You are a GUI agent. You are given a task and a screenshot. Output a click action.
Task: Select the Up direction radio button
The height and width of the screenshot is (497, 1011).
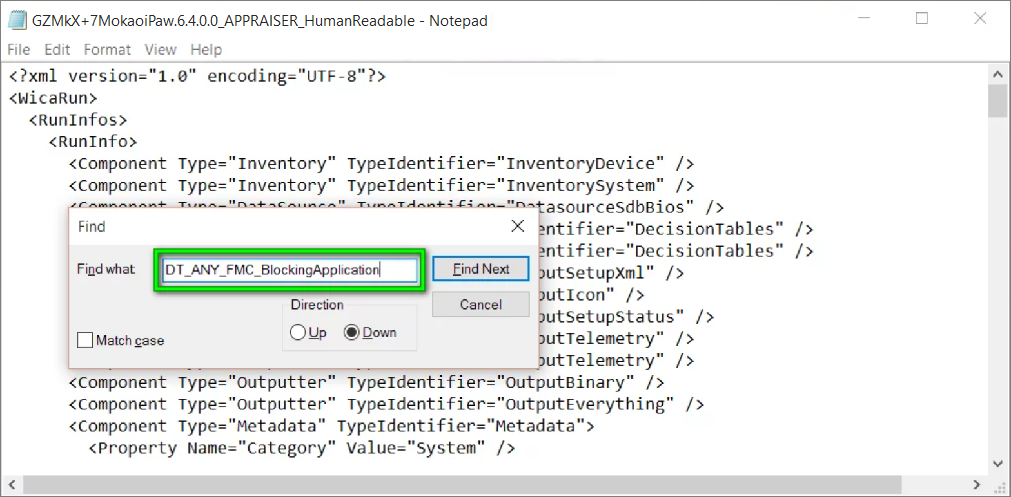(298, 333)
